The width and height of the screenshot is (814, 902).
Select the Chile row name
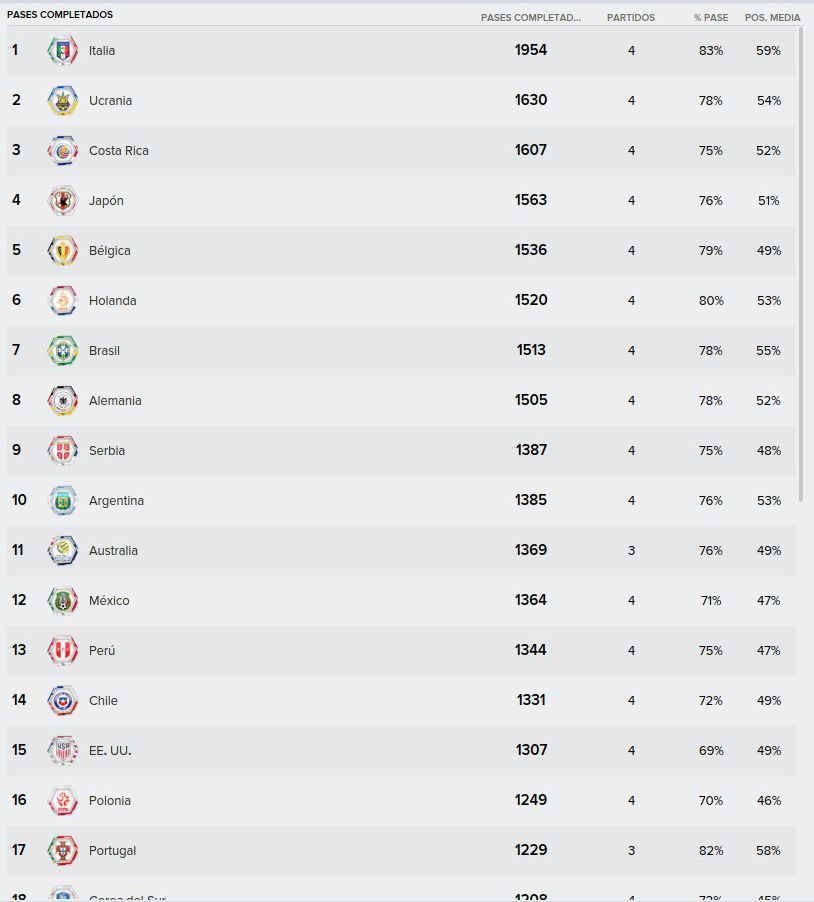[103, 701]
